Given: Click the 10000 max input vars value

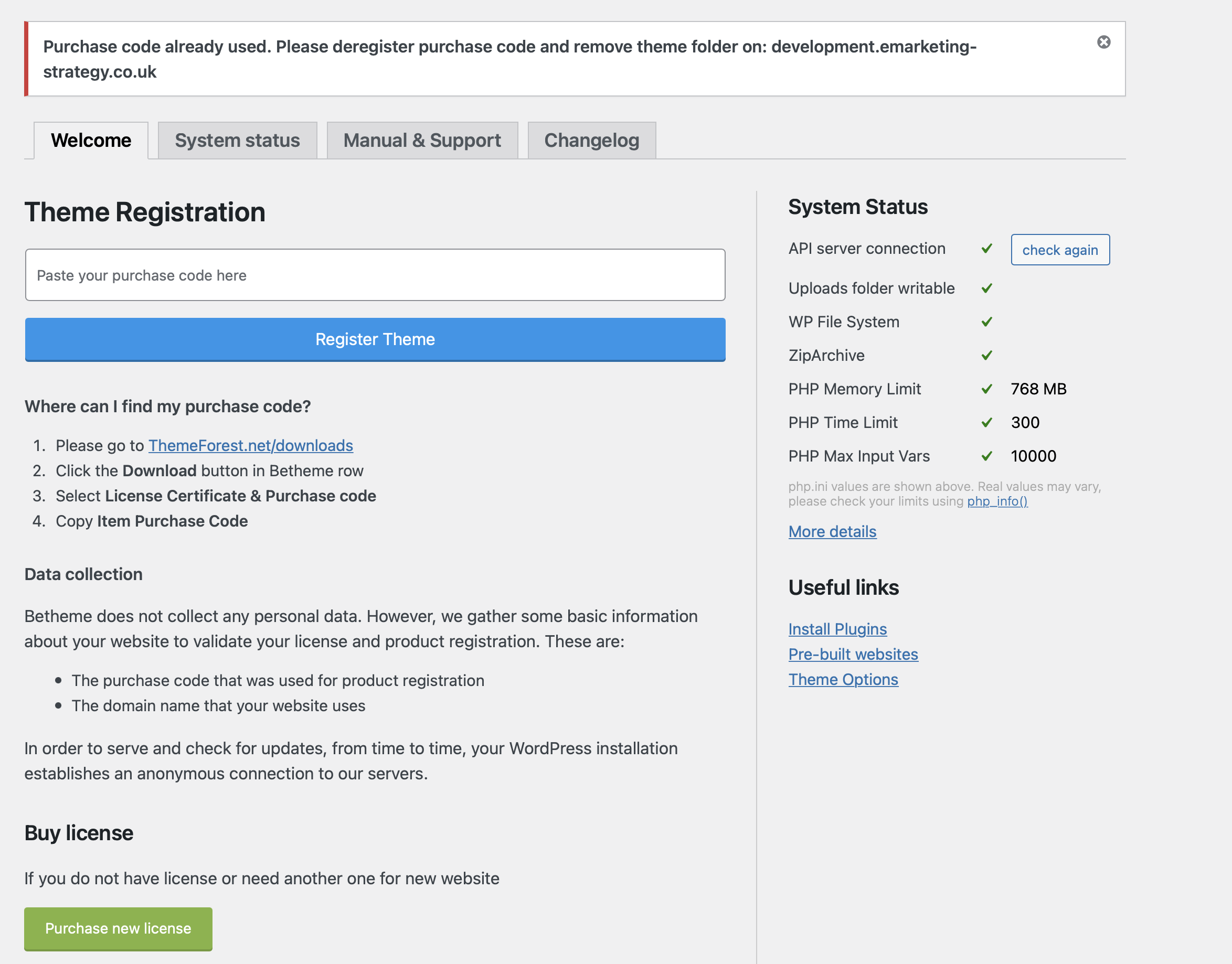Looking at the screenshot, I should pos(1033,456).
